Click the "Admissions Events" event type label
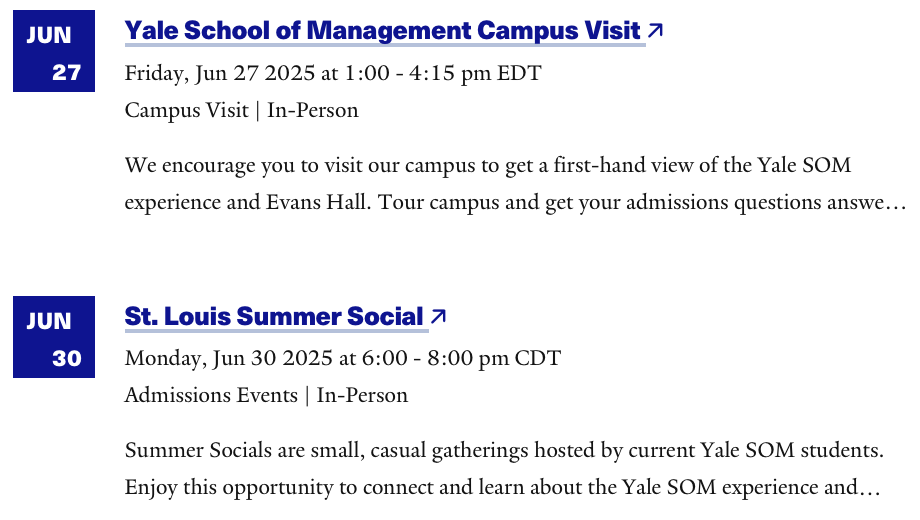 pos(211,396)
